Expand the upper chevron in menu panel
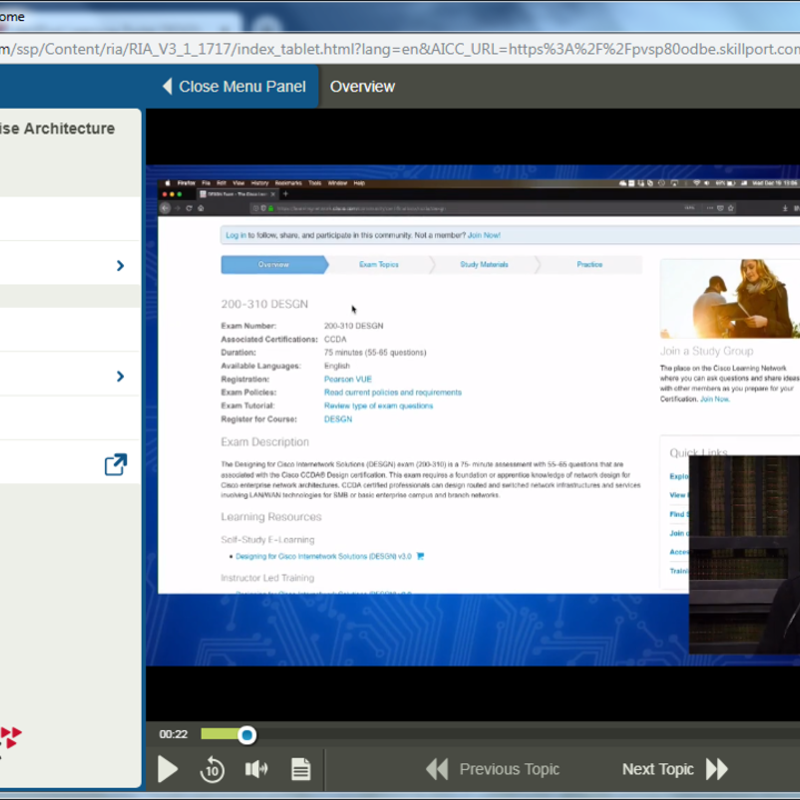Viewport: 800px width, 800px height. 120,265
